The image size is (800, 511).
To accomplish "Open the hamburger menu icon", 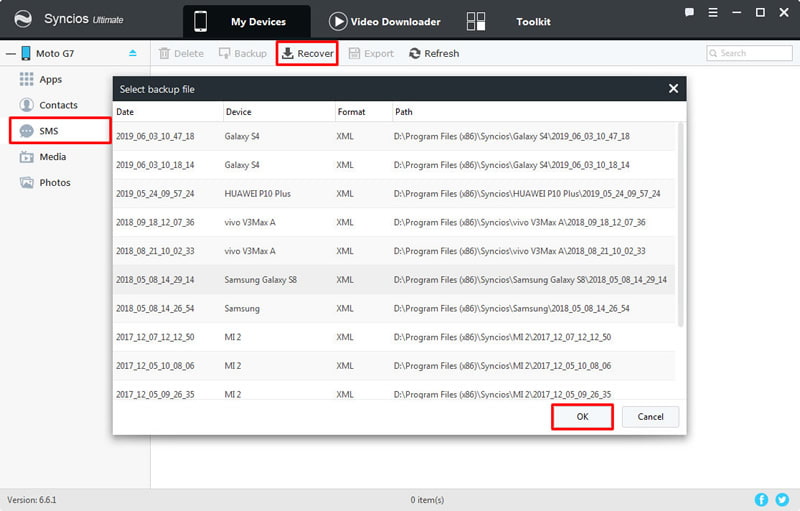I will pyautogui.click(x=713, y=12).
